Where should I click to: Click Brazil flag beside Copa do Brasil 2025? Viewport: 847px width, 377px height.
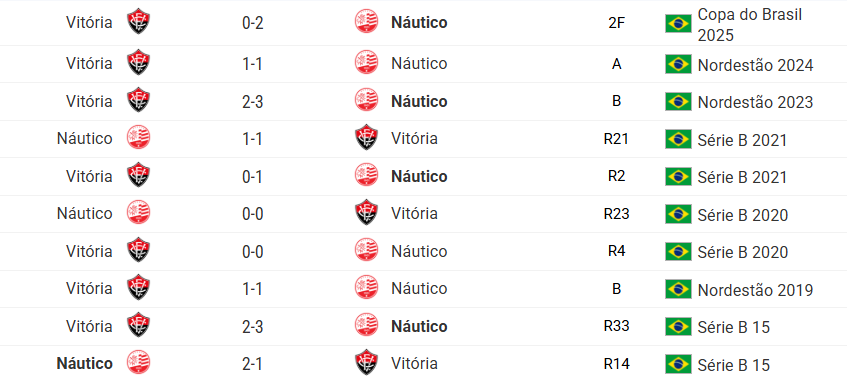[678, 24]
